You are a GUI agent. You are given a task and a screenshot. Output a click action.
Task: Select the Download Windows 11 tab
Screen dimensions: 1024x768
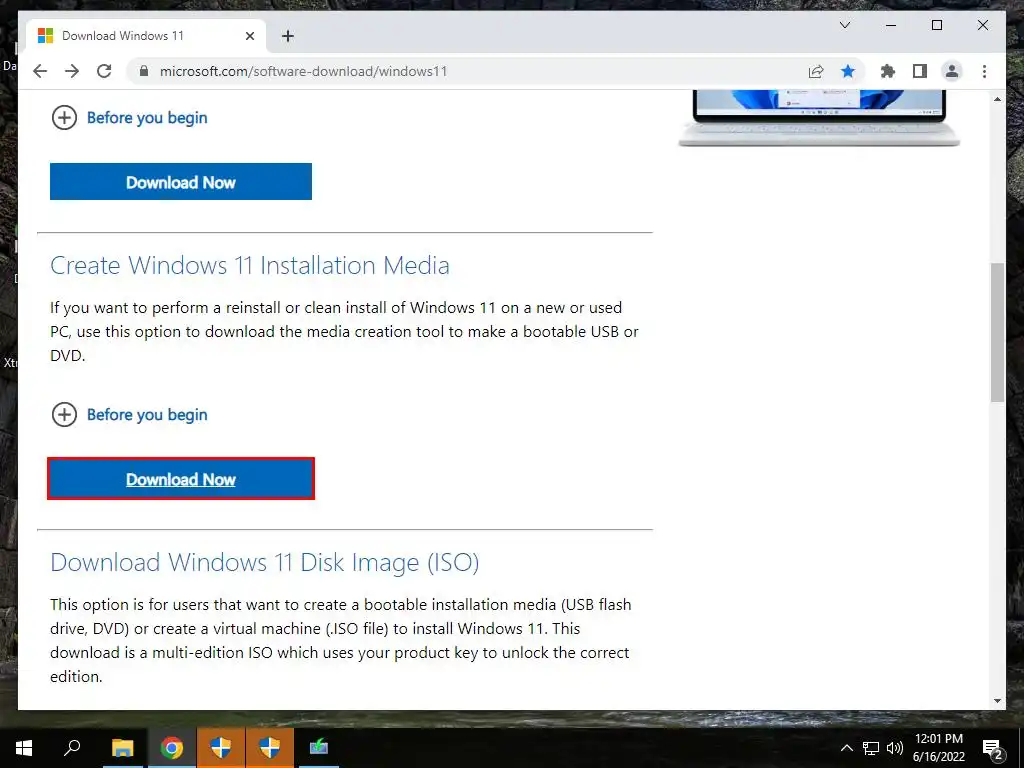pyautogui.click(x=146, y=36)
